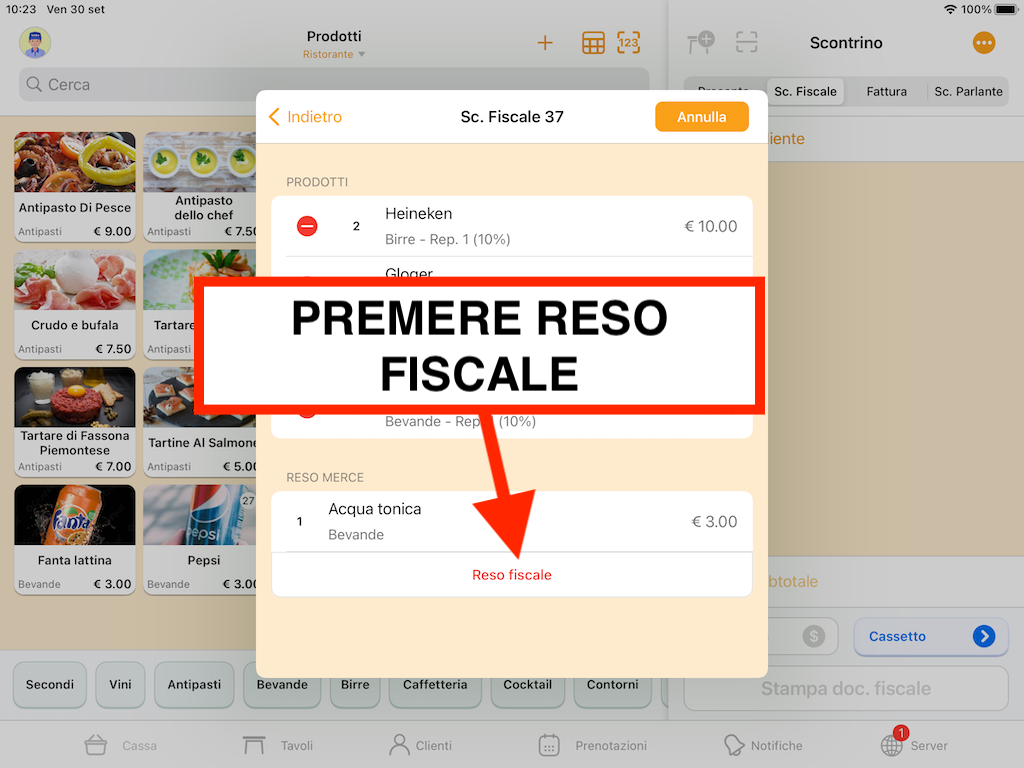Tap Heineken quantity 2

coord(356,226)
